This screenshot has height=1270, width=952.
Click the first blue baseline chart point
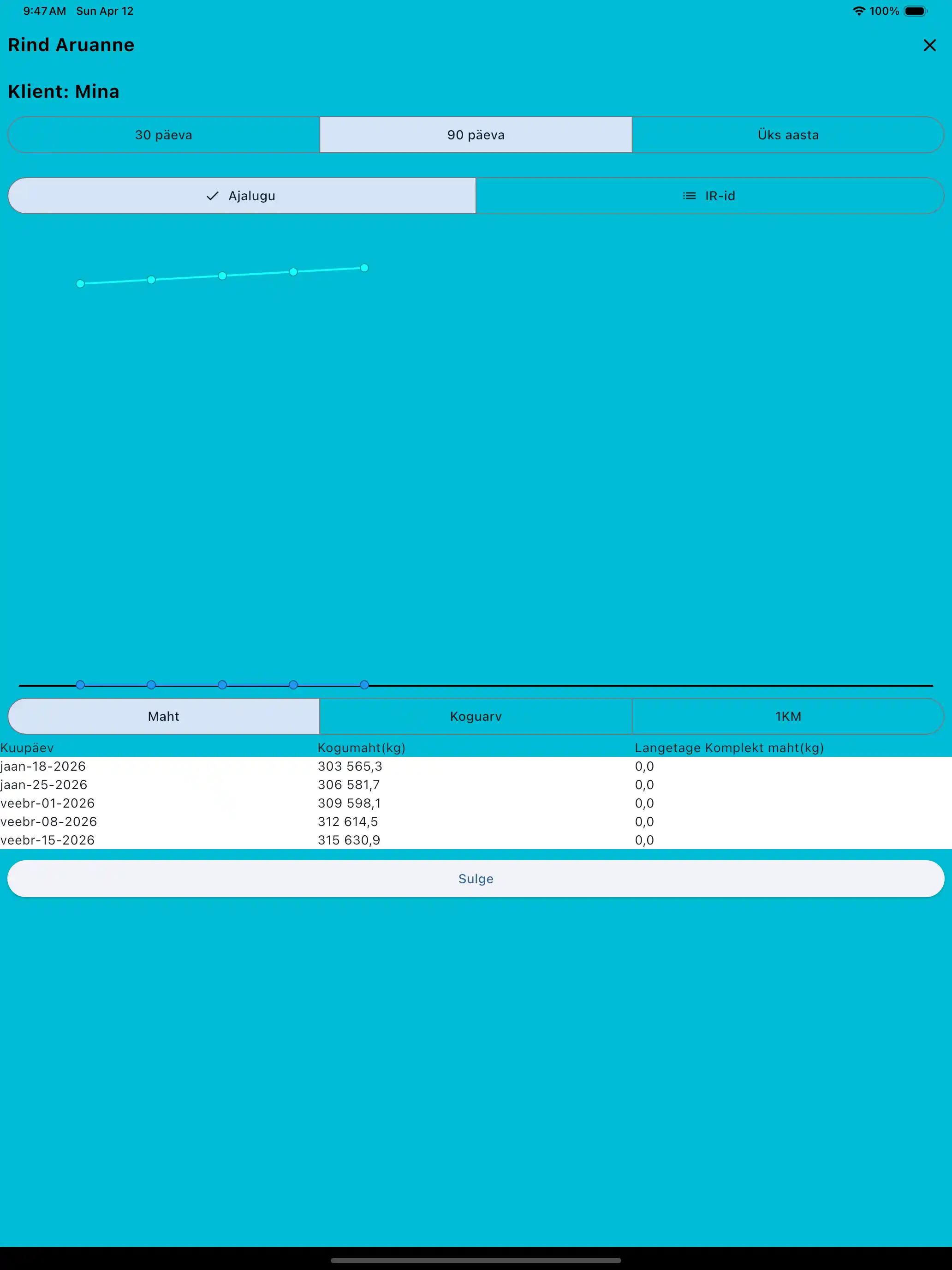80,684
